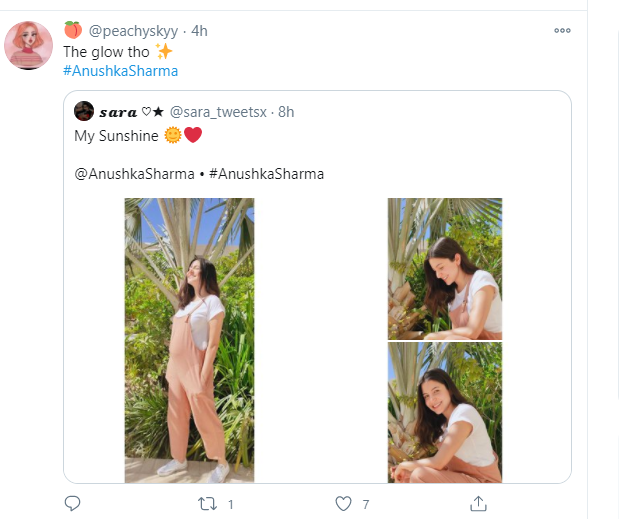This screenshot has width=619, height=519.
Task: Open the three-dot more options menu
Action: [x=562, y=30]
